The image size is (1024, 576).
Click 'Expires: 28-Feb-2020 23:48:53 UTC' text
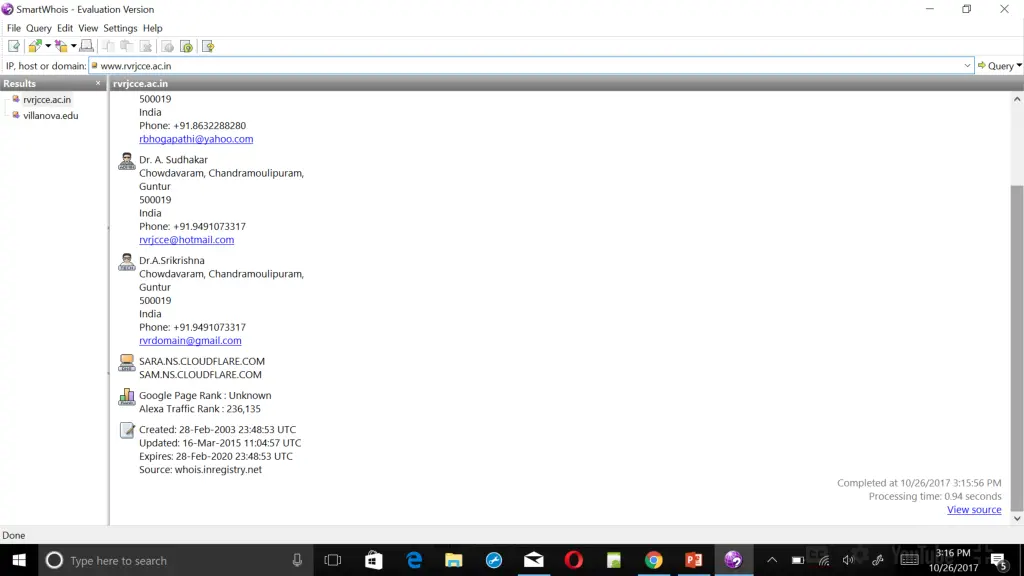[216, 456]
